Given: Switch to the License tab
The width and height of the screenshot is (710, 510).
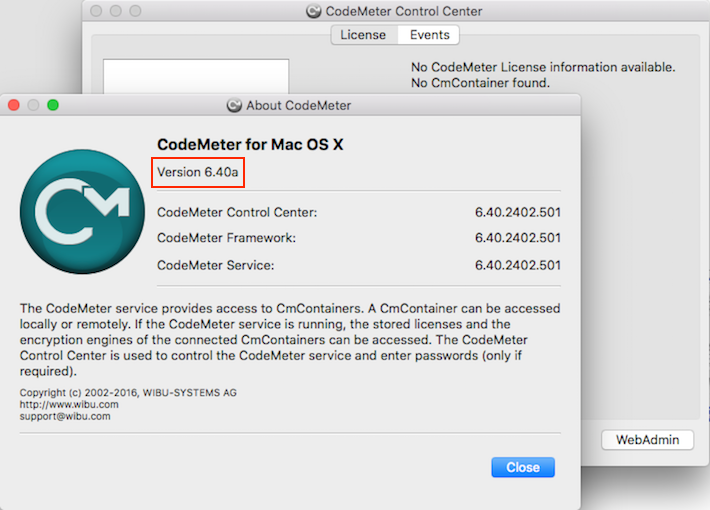Looking at the screenshot, I should pyautogui.click(x=364, y=35).
